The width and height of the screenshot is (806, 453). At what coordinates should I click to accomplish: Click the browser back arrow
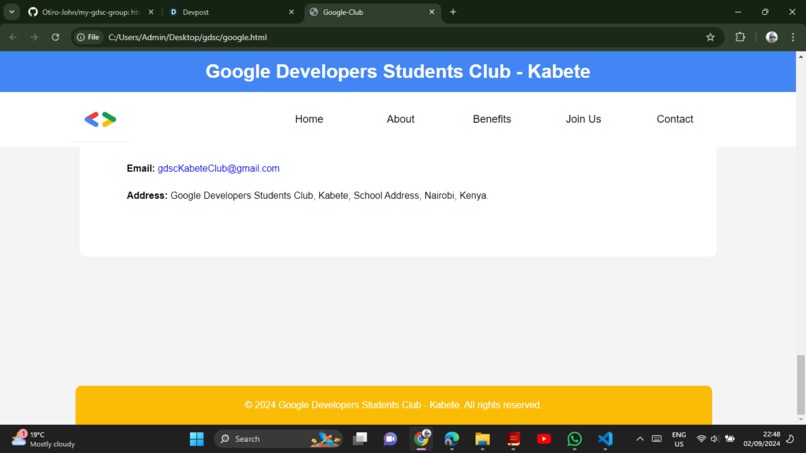point(13,37)
